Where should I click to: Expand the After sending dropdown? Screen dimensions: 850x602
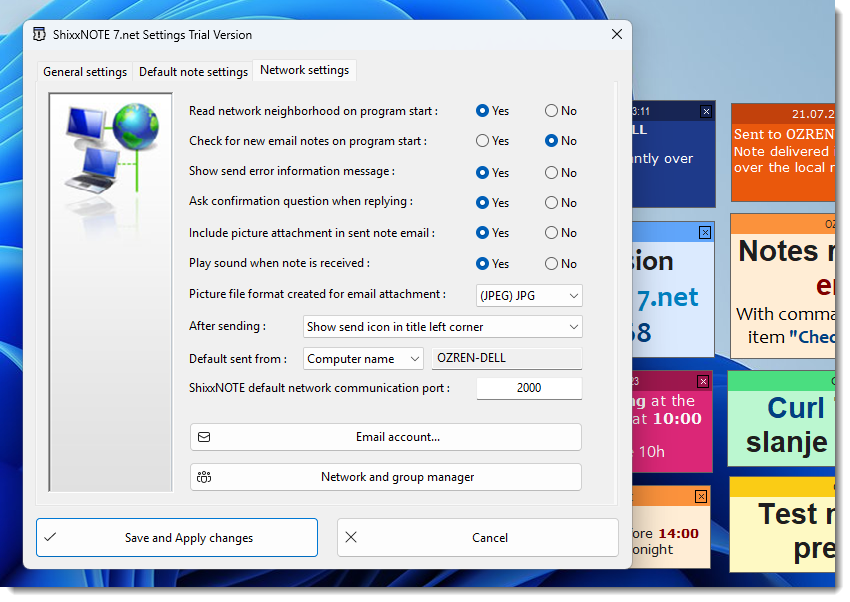pos(442,327)
